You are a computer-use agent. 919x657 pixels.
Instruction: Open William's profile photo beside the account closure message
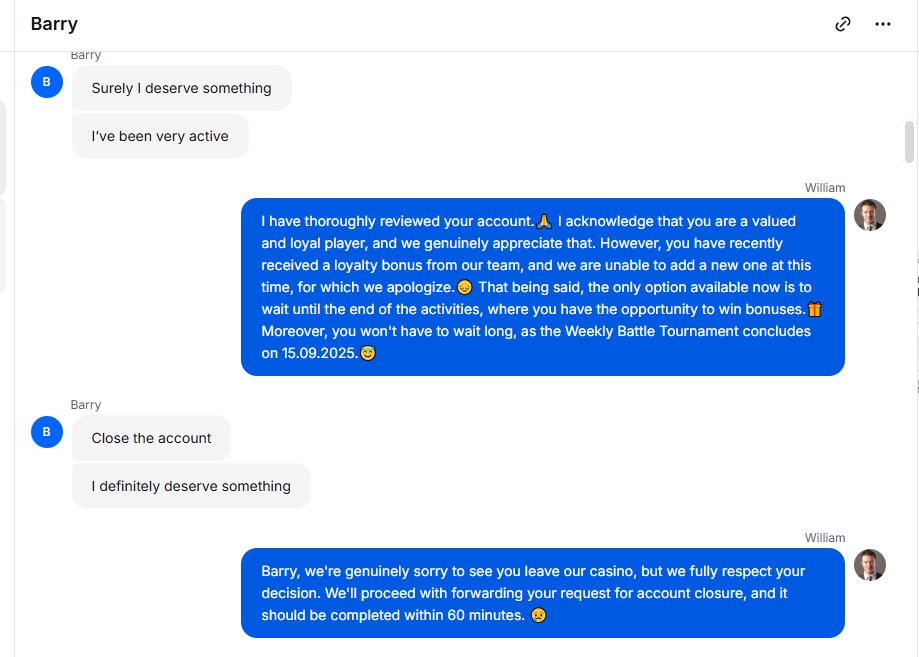click(870, 565)
